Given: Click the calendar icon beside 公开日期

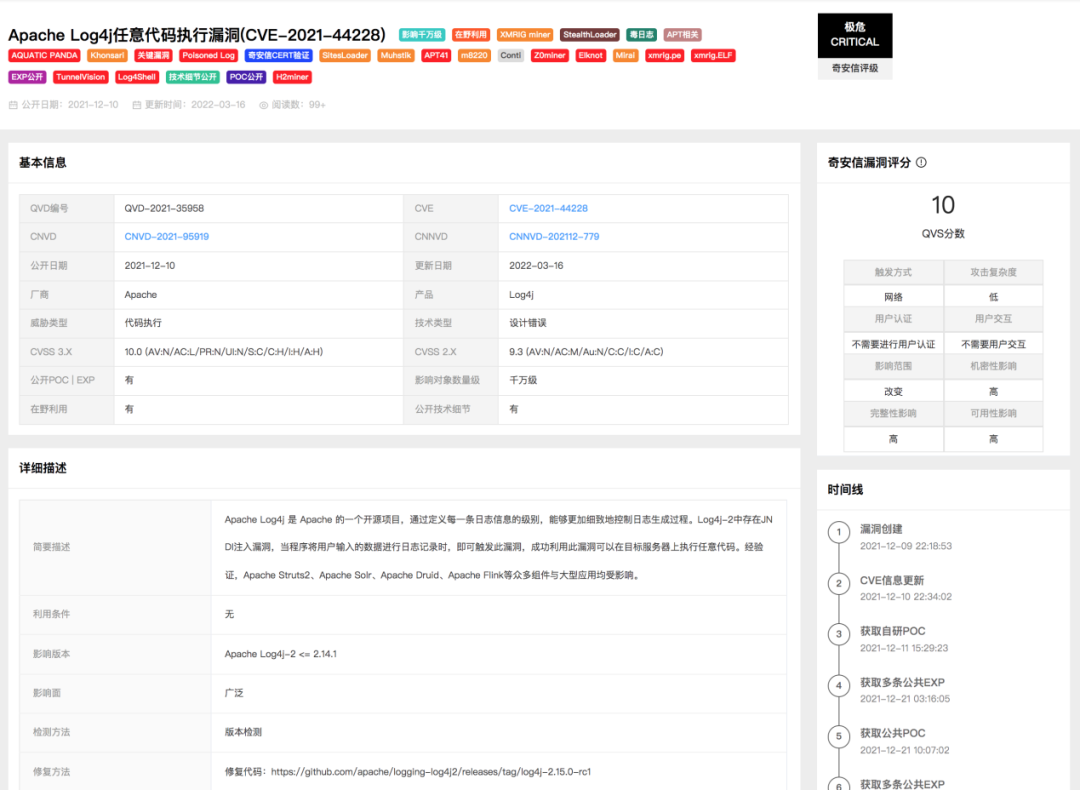Looking at the screenshot, I should (13, 105).
